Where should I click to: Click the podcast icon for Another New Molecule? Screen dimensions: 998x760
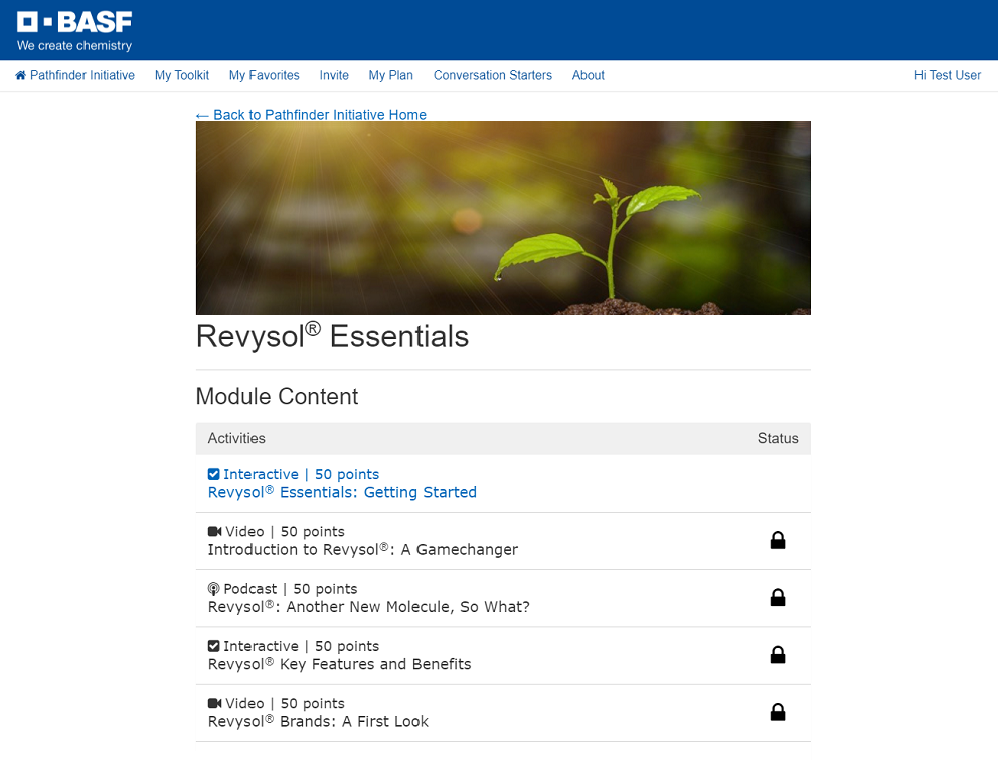[x=213, y=589]
